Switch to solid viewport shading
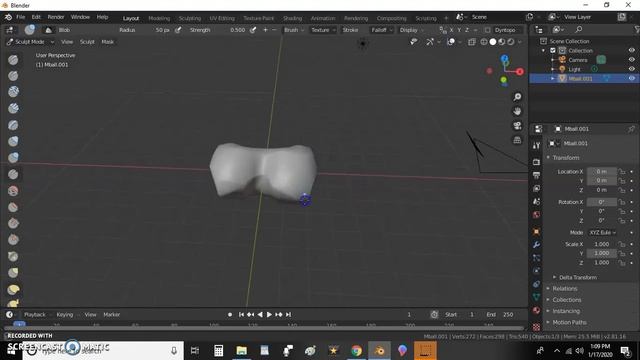Viewport: 640px width, 360px height. (493, 42)
